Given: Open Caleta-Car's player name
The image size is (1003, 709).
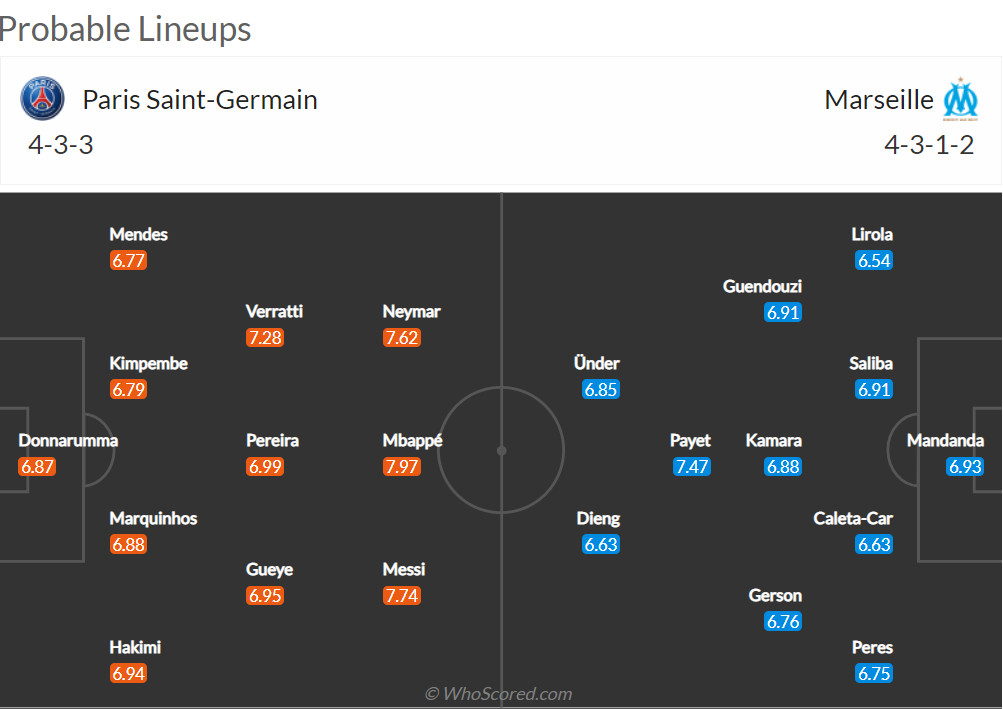Looking at the screenshot, I should tap(853, 519).
